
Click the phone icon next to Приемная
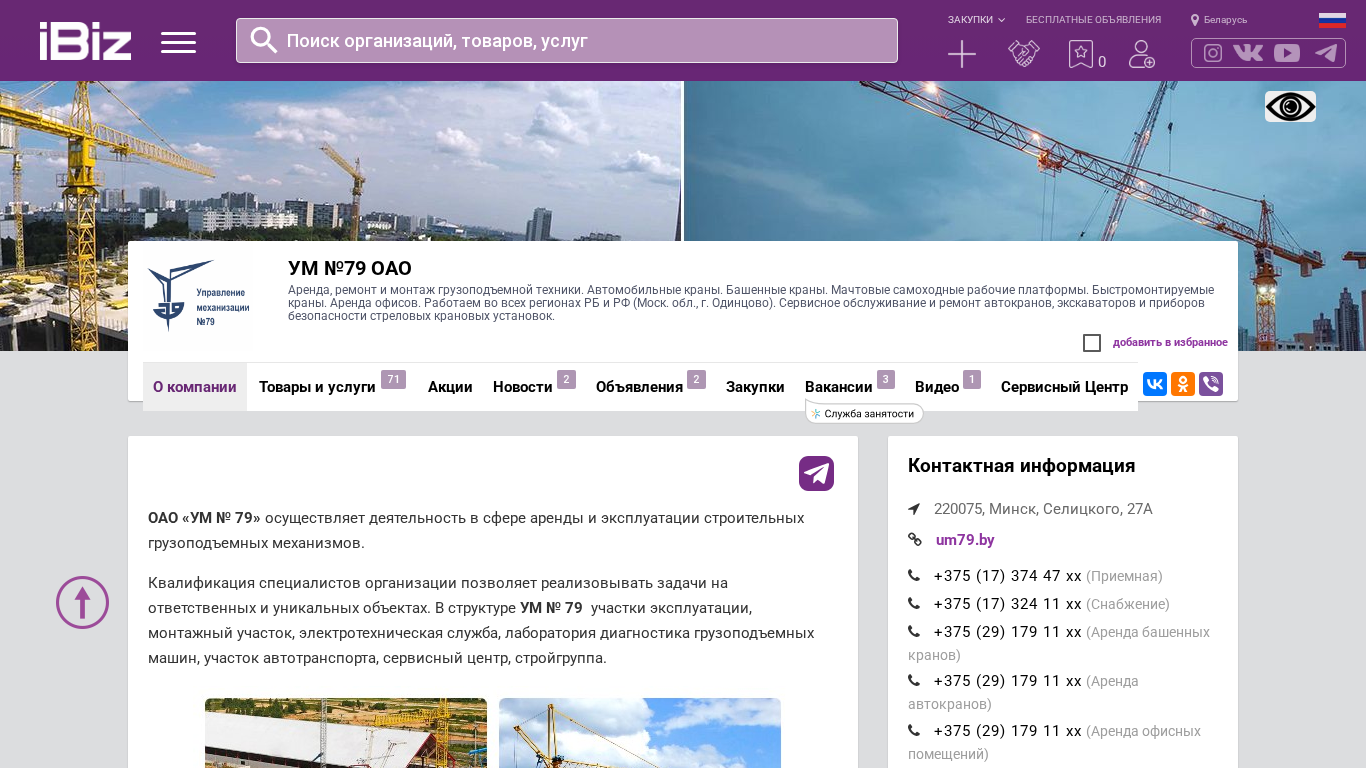(x=914, y=576)
